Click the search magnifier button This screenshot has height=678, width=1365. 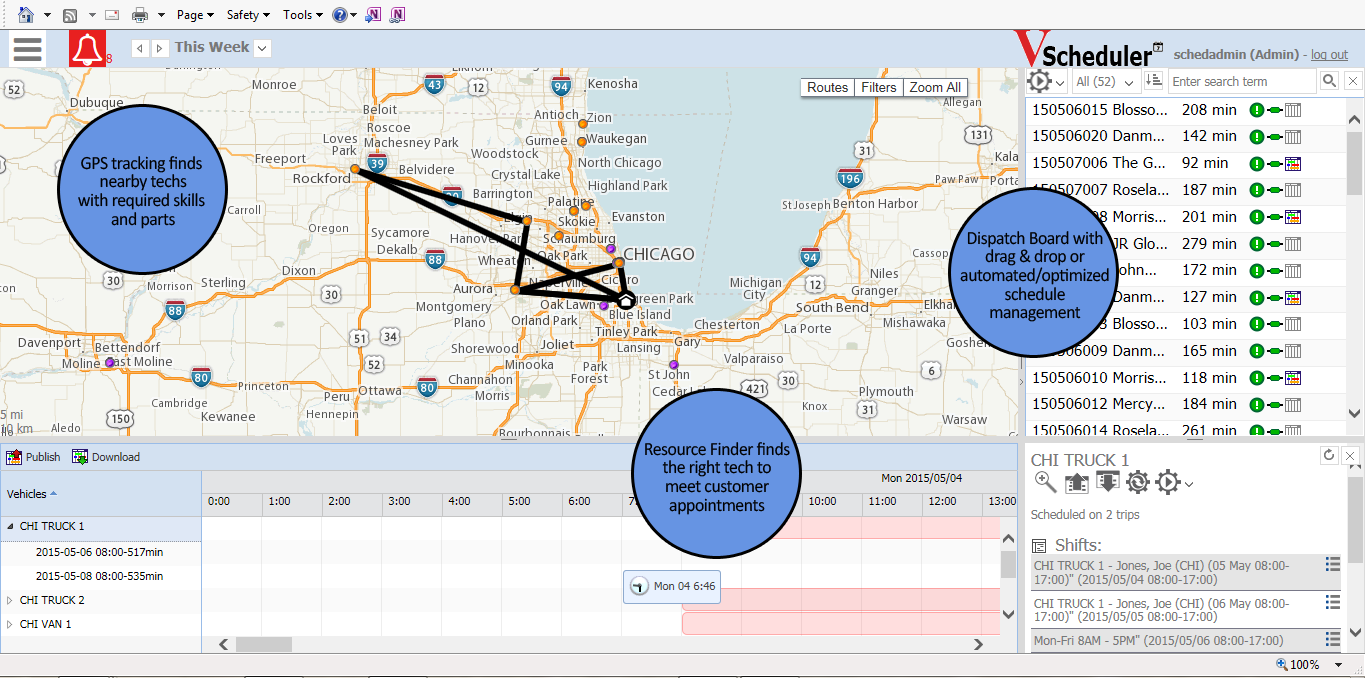pos(1329,81)
